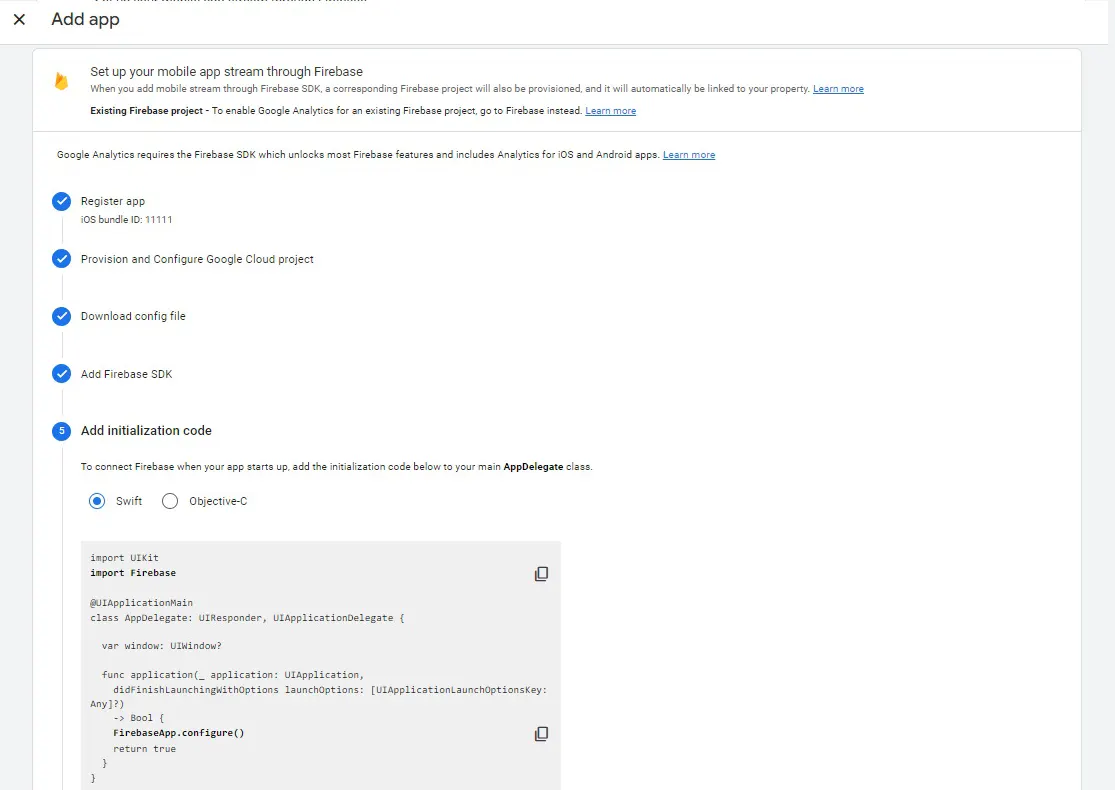Click the step 5 number badge
The height and width of the screenshot is (790, 1115).
pyautogui.click(x=62, y=431)
